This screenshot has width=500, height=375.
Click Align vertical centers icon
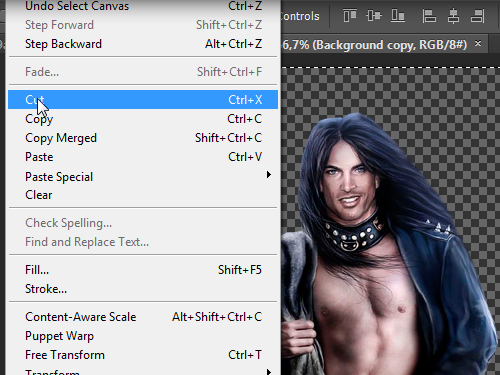click(x=374, y=16)
